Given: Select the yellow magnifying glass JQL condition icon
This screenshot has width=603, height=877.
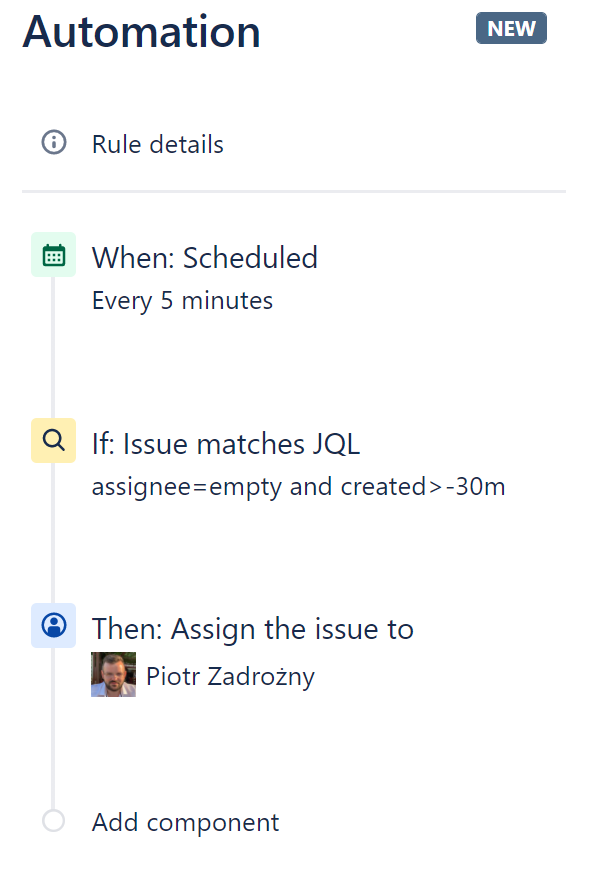Looking at the screenshot, I should point(53,440).
